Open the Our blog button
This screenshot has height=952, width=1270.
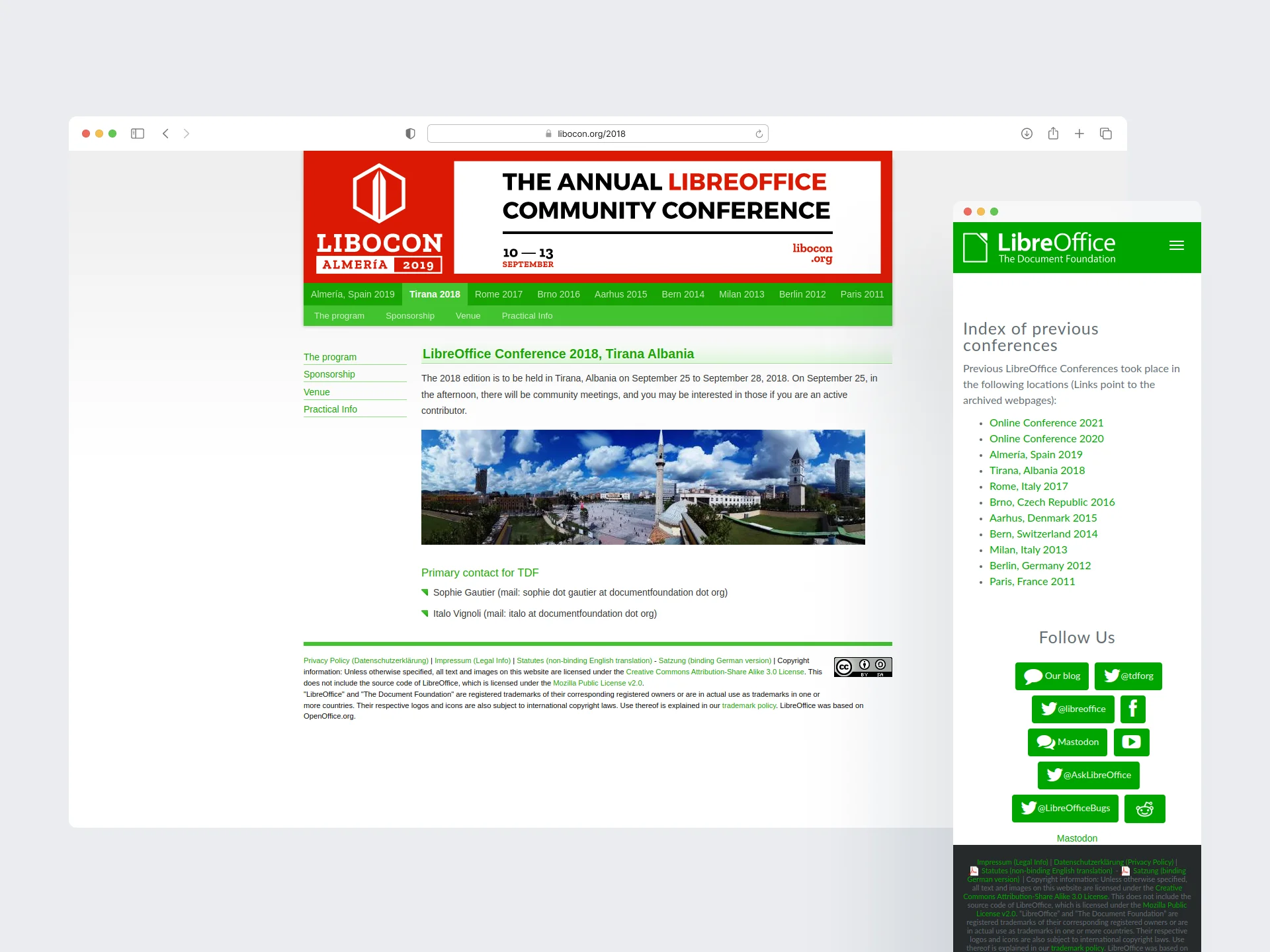tap(1052, 676)
